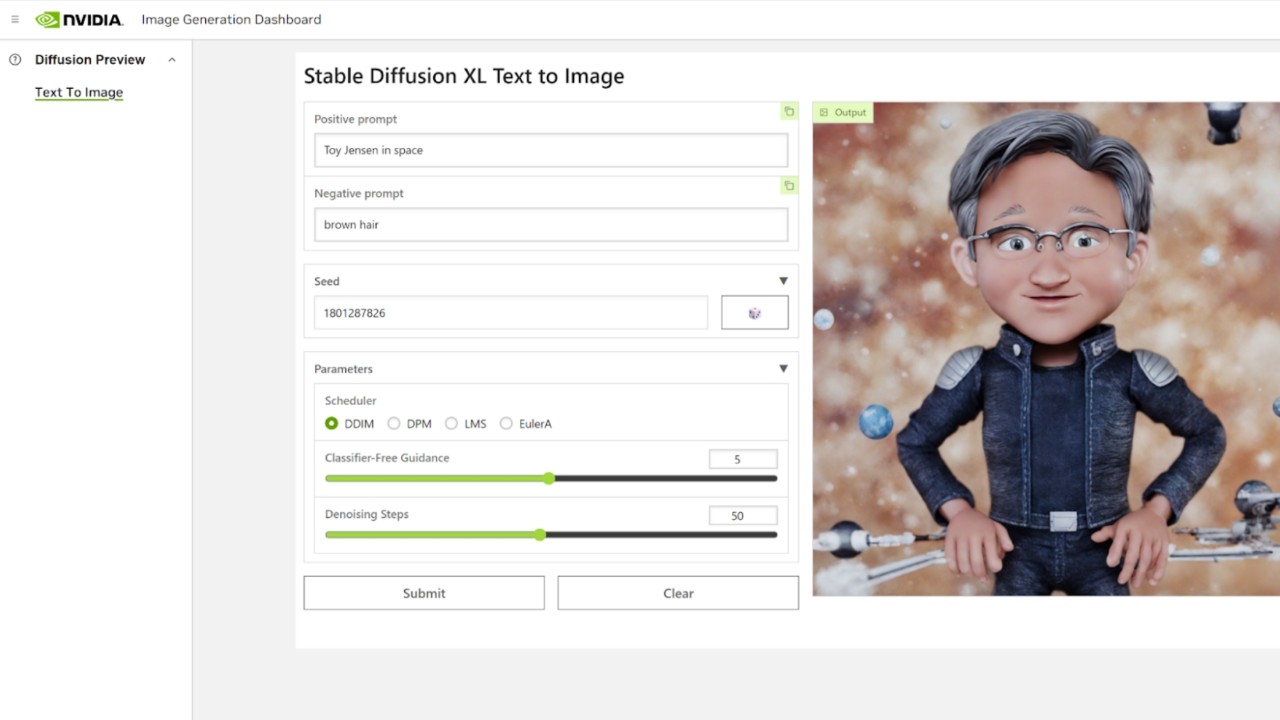1280x720 pixels.
Task: Click inside the Seed input field
Action: (x=511, y=312)
